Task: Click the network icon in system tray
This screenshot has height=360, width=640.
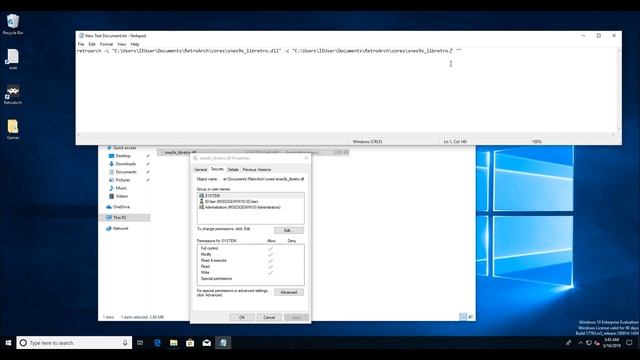Action: click(x=589, y=343)
